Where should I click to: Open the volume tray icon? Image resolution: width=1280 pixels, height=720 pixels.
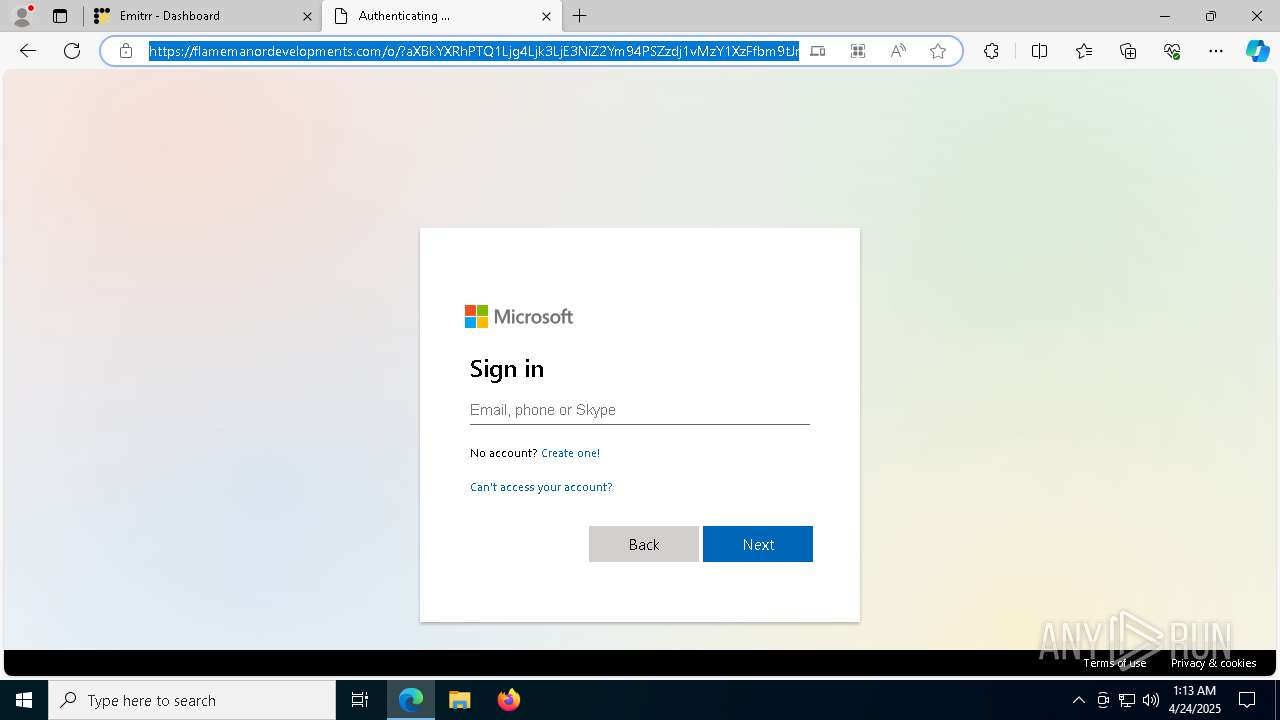pos(1151,700)
